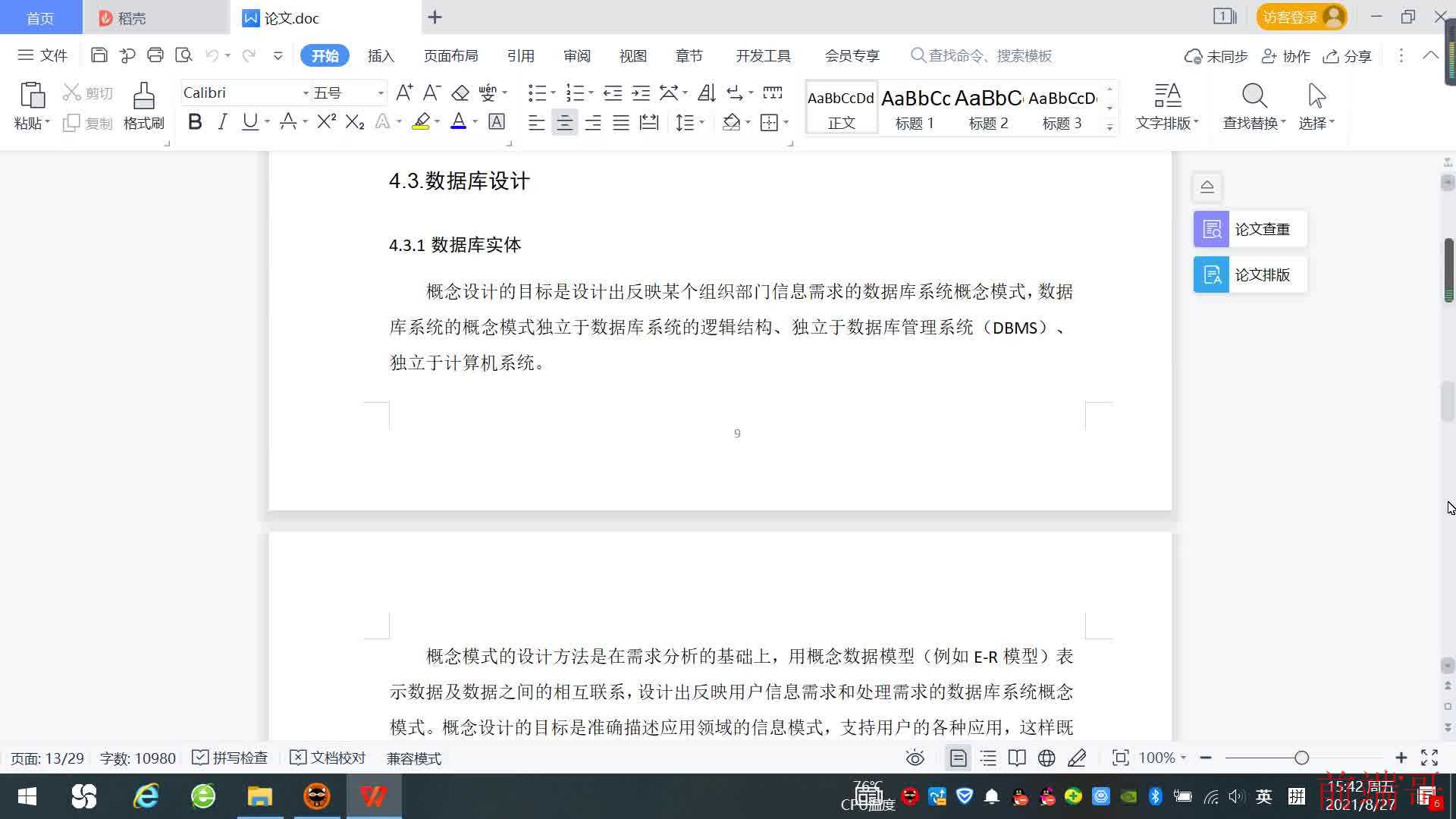Toggle center alignment
This screenshot has width=1456, height=819.
click(564, 122)
